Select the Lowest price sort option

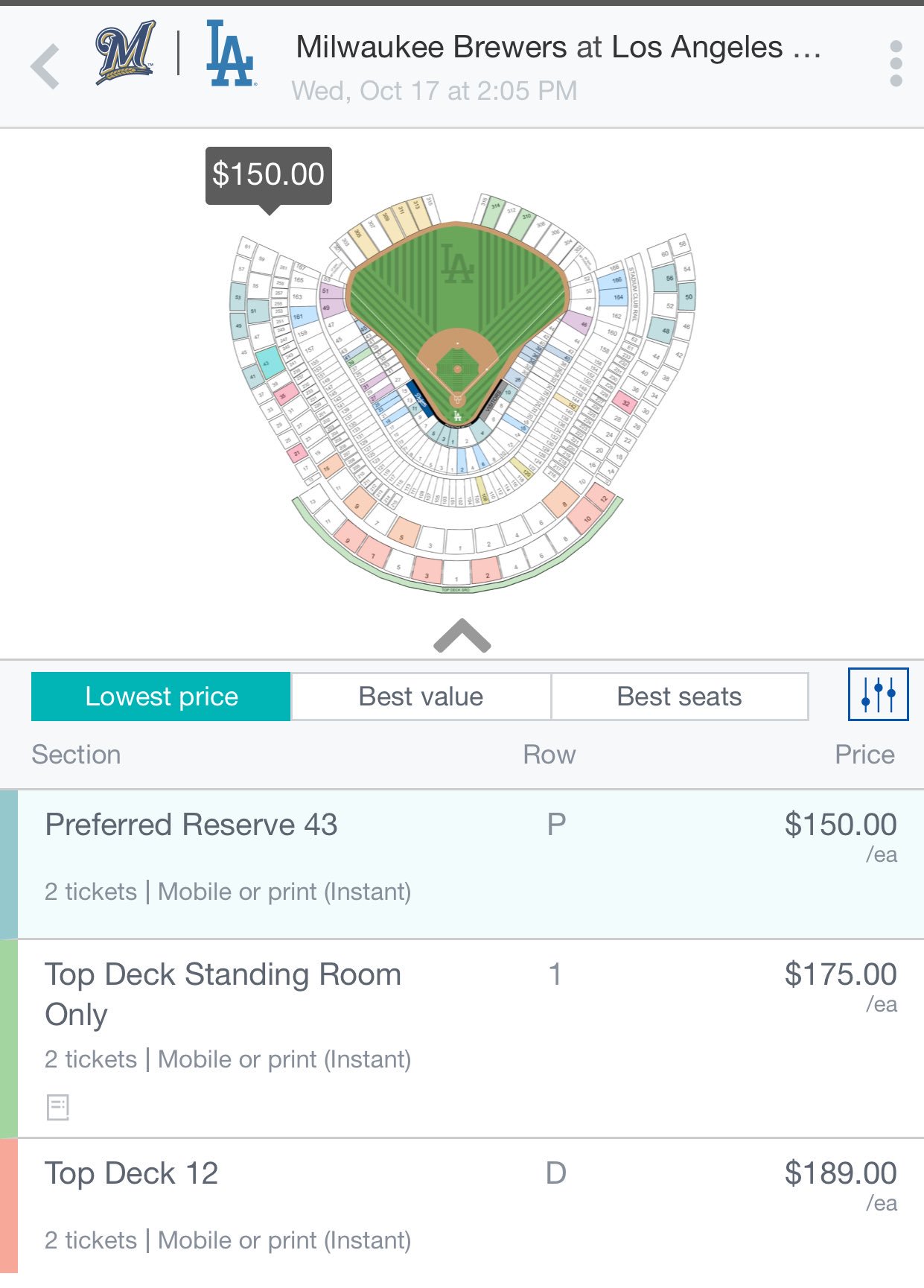(161, 697)
